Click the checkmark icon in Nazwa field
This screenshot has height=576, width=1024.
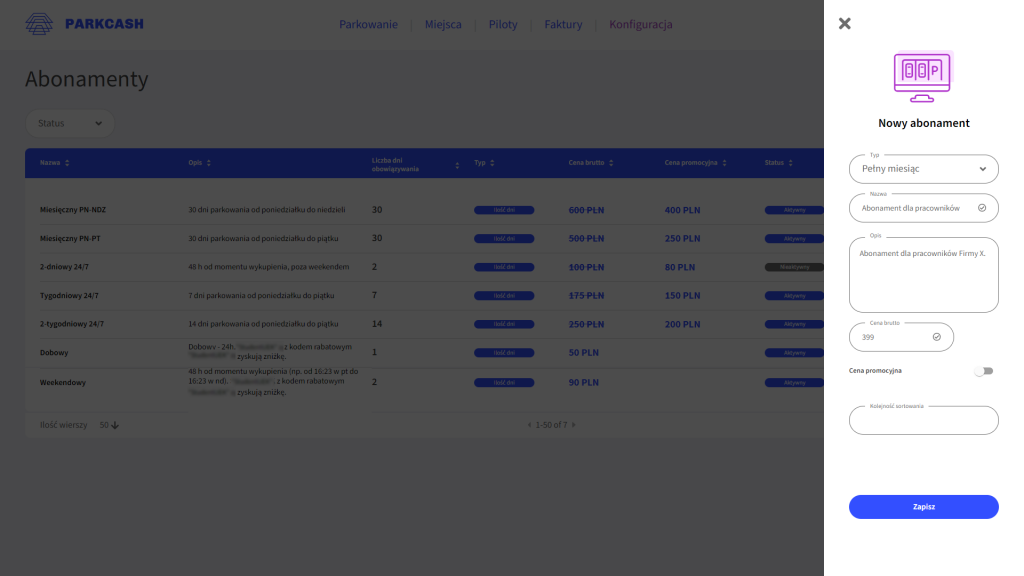(x=982, y=208)
